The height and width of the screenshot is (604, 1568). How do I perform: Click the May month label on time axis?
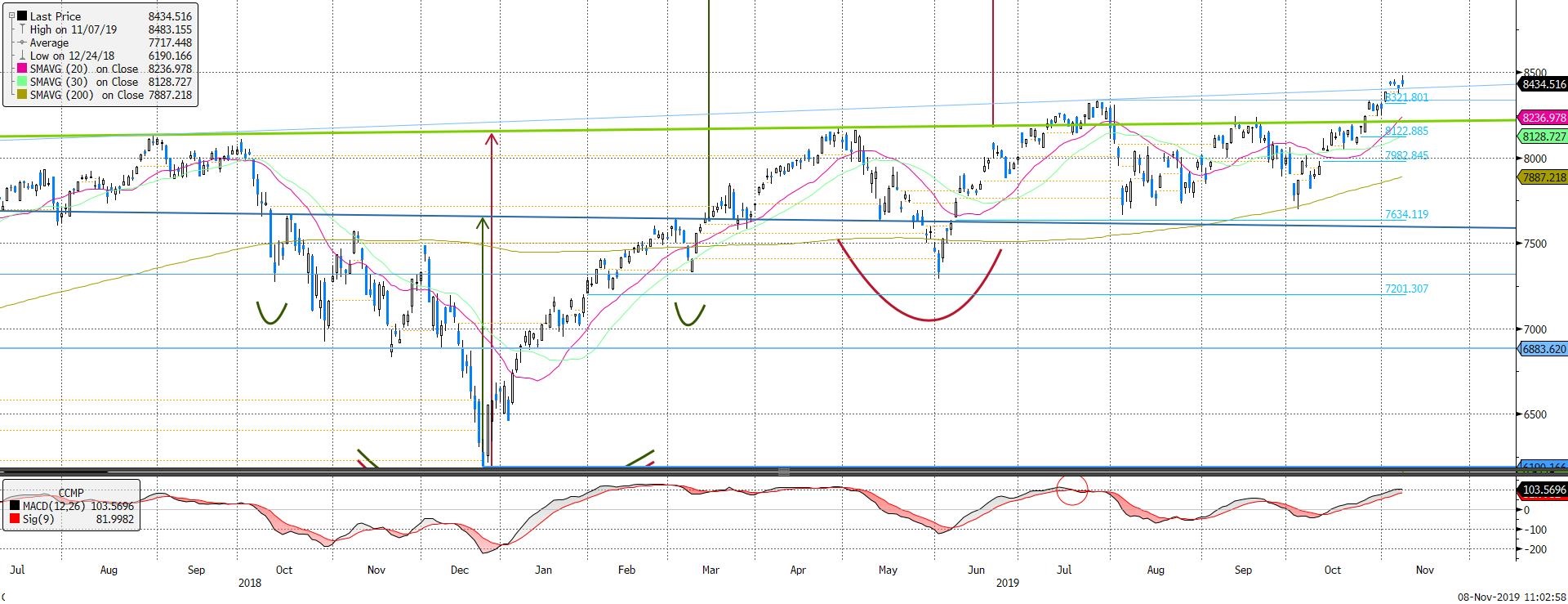click(x=888, y=570)
